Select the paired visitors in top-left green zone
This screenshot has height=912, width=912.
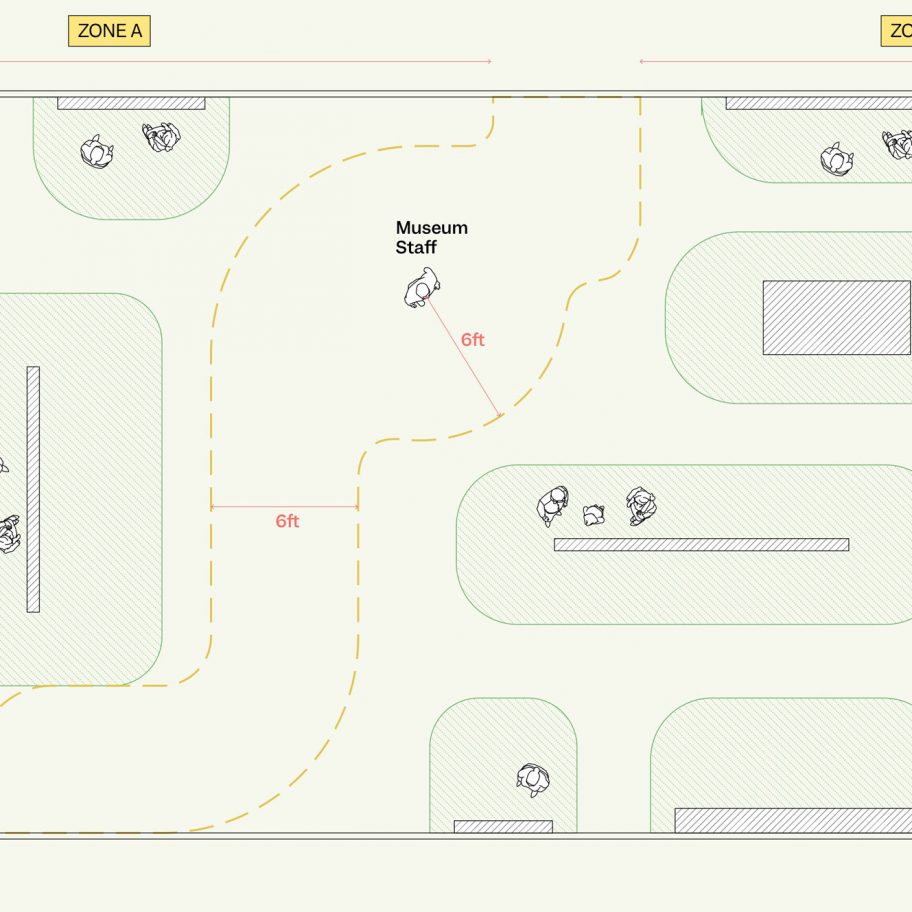point(161,137)
